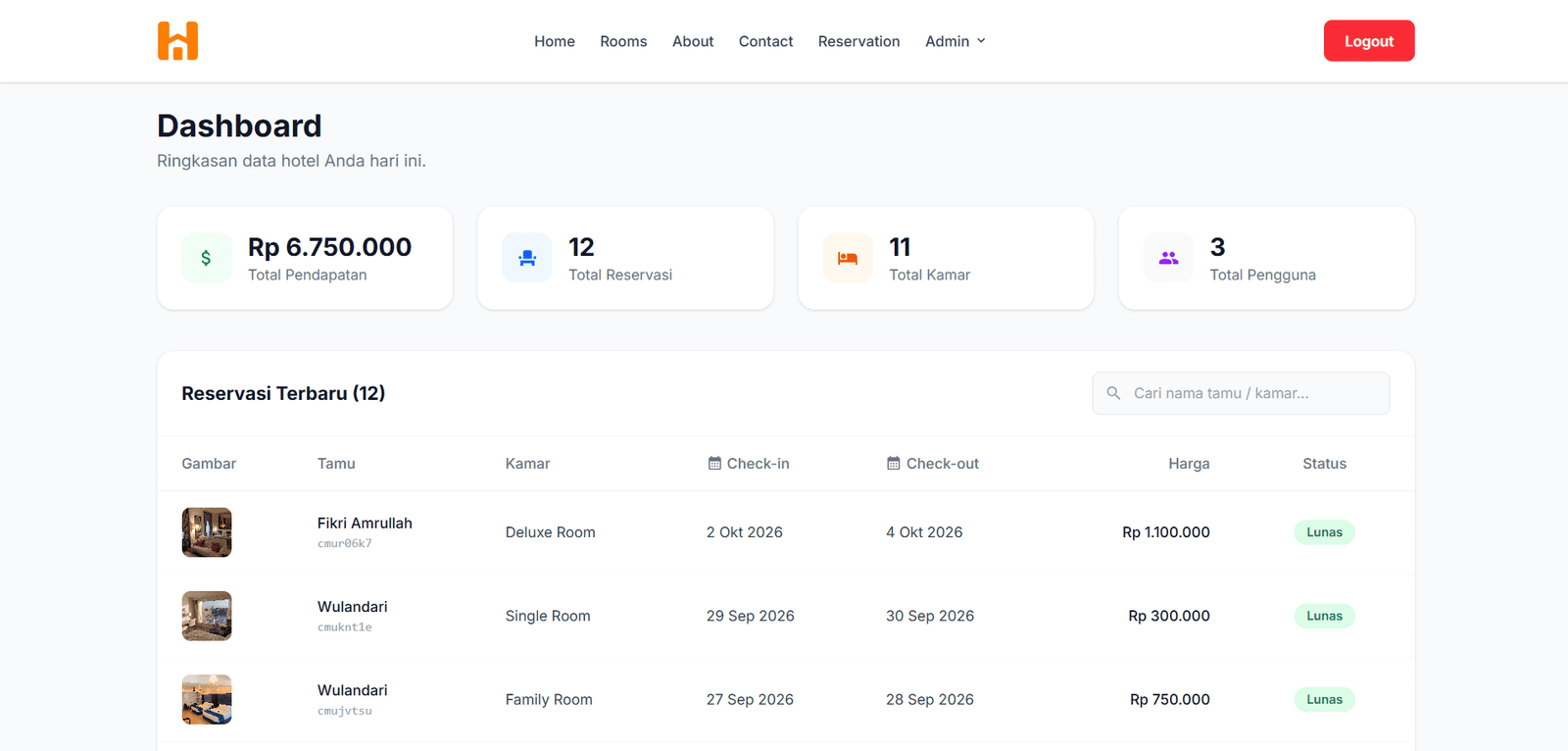Open the Deluxe Room thumbnail for Fikri Amrullah

pos(207,532)
